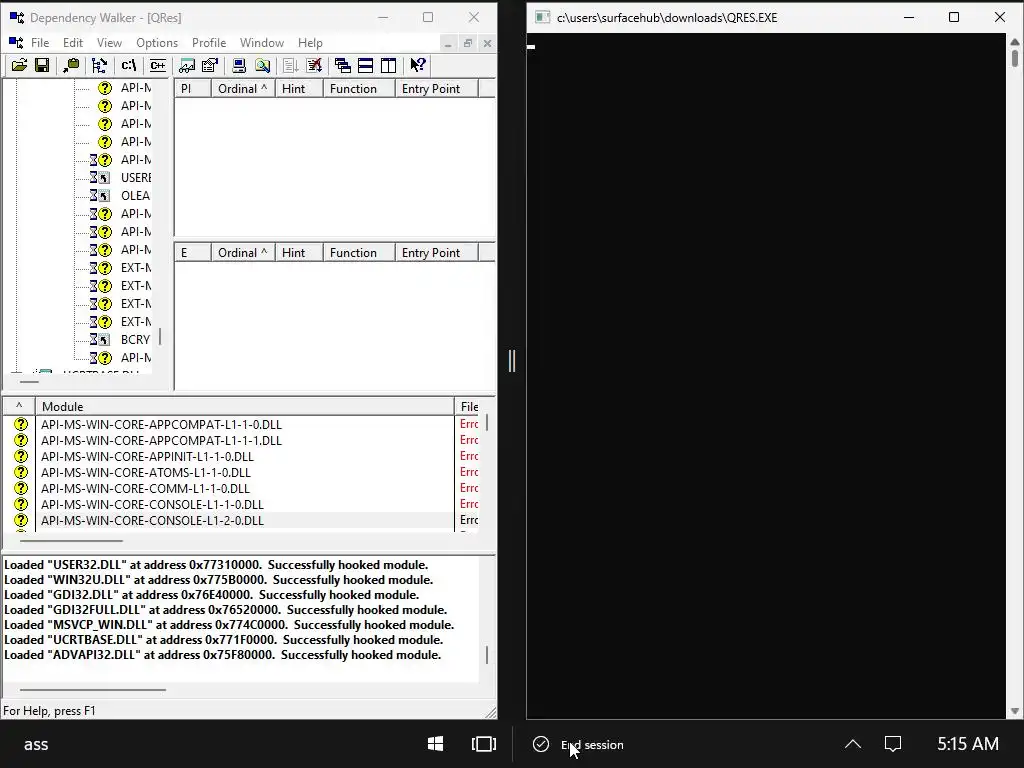This screenshot has width=1024, height=768.
Task: Click question-mark icon beside COMM-L1-1-0.DLL
Action: (x=21, y=488)
